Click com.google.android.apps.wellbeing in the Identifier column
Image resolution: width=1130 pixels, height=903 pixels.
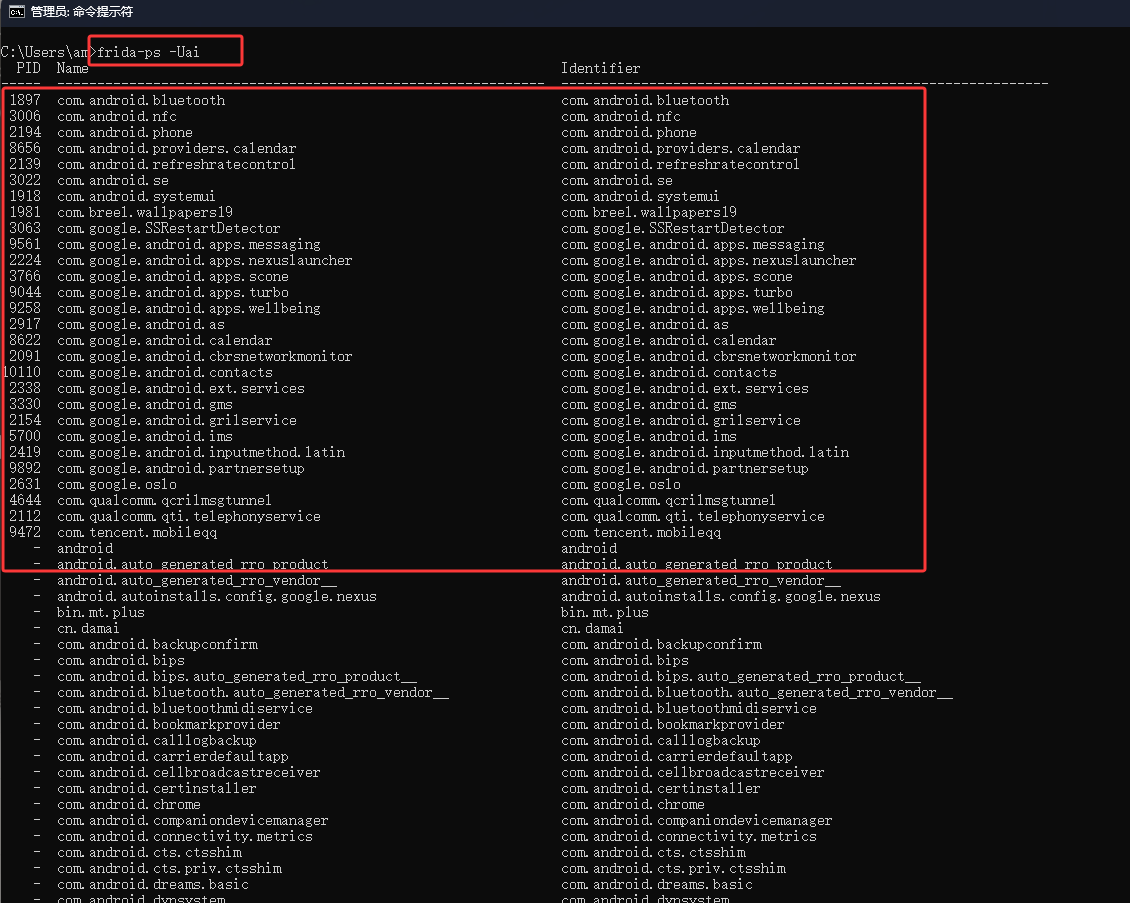coord(693,308)
